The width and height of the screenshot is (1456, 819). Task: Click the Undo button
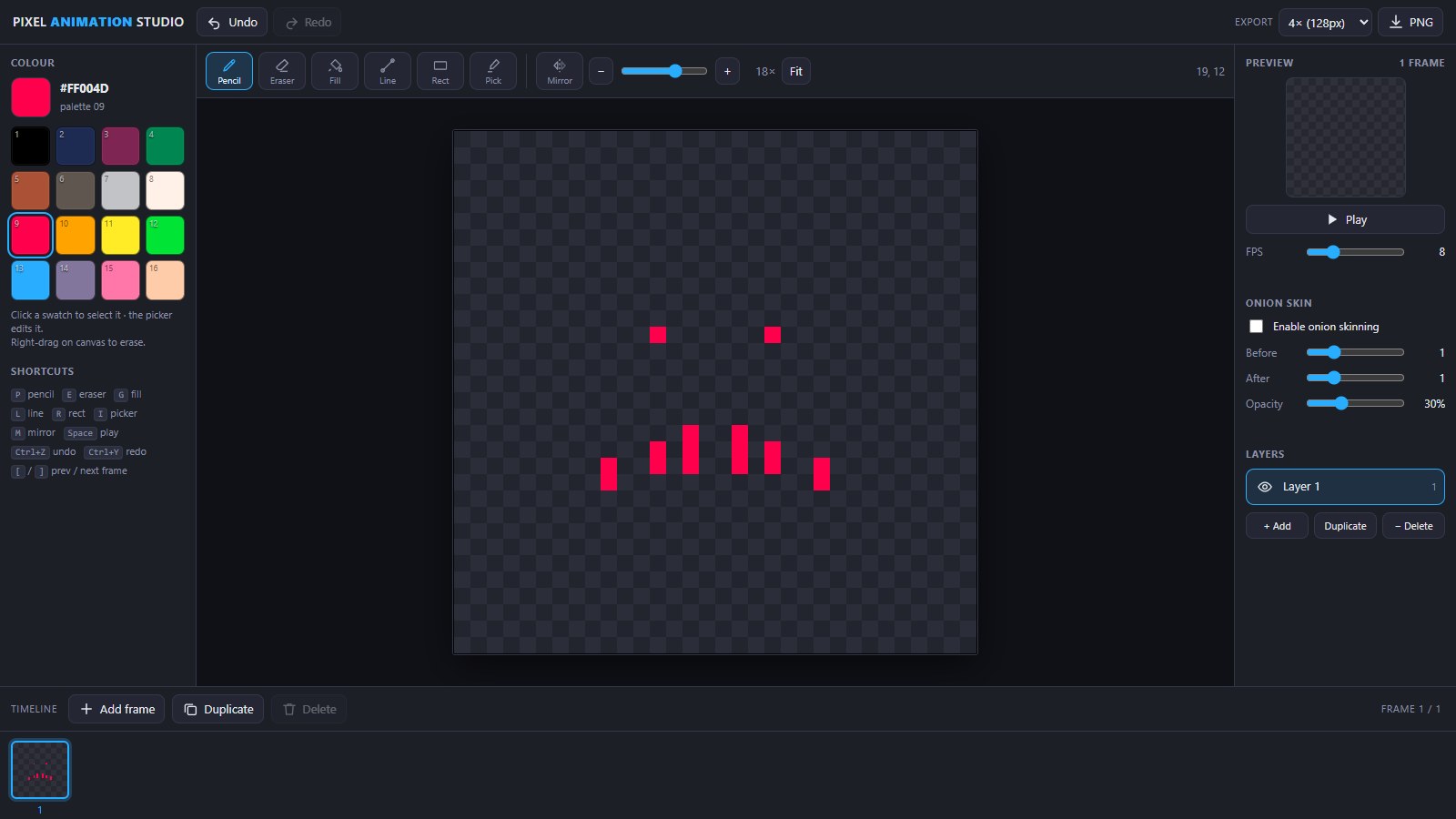pyautogui.click(x=232, y=22)
